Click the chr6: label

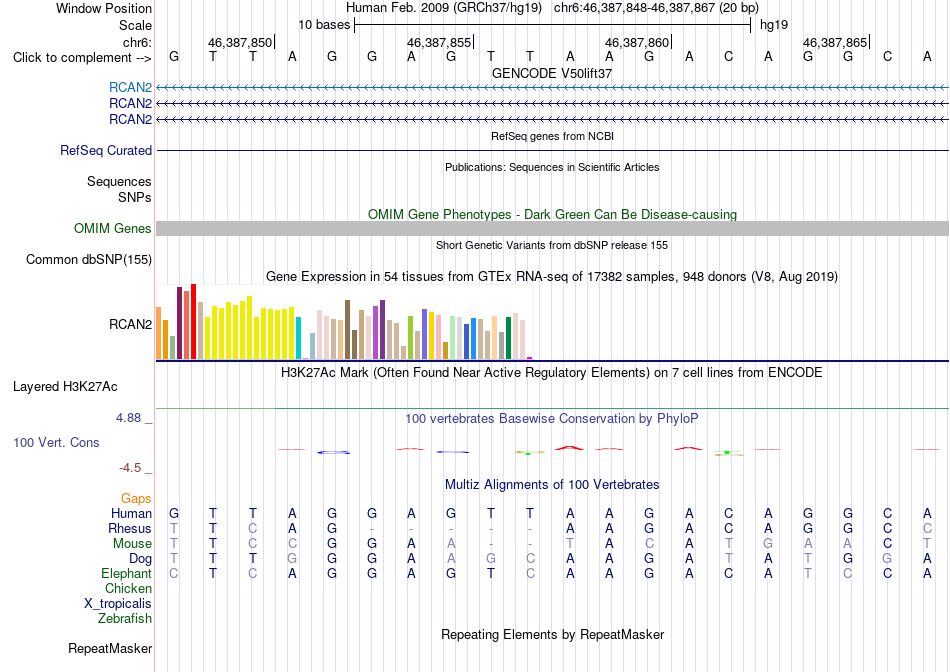point(137,42)
